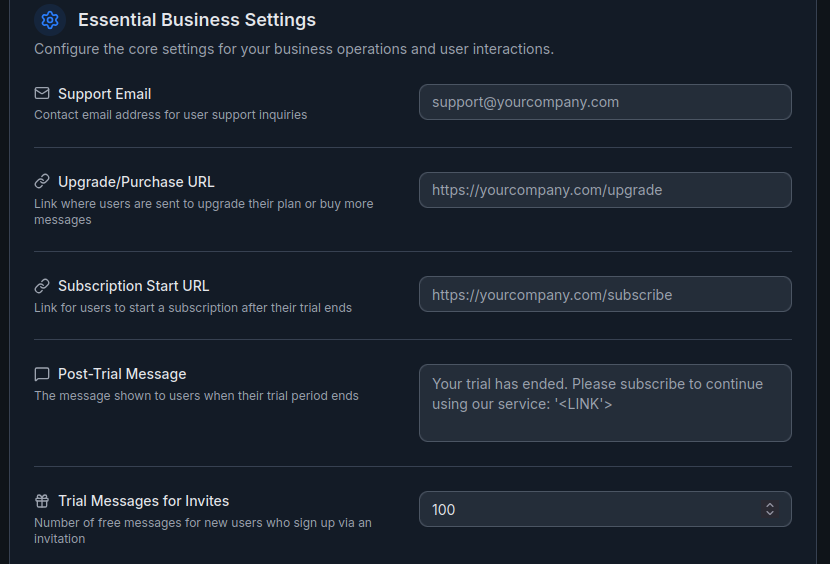The width and height of the screenshot is (830, 564).
Task: Click inside the Post-Trial Message textarea
Action: click(x=605, y=403)
